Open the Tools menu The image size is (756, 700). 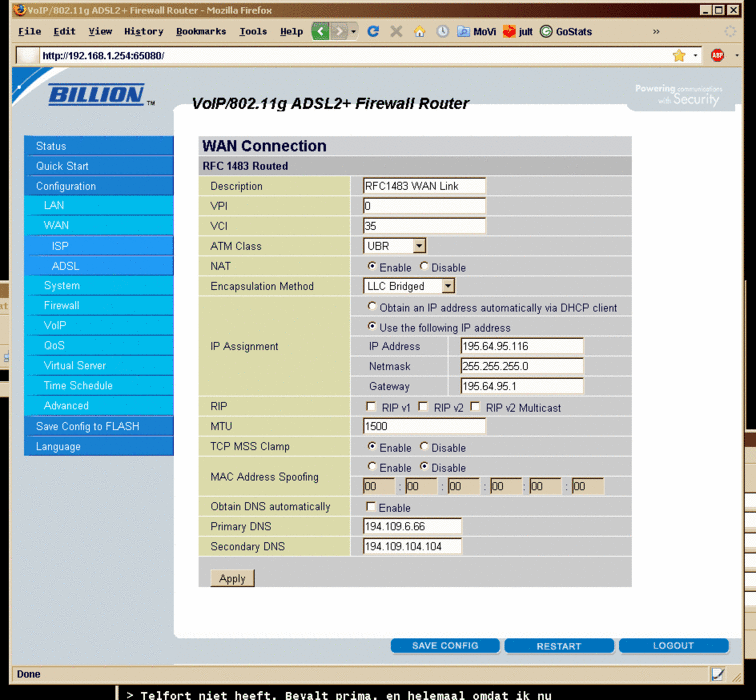click(253, 31)
